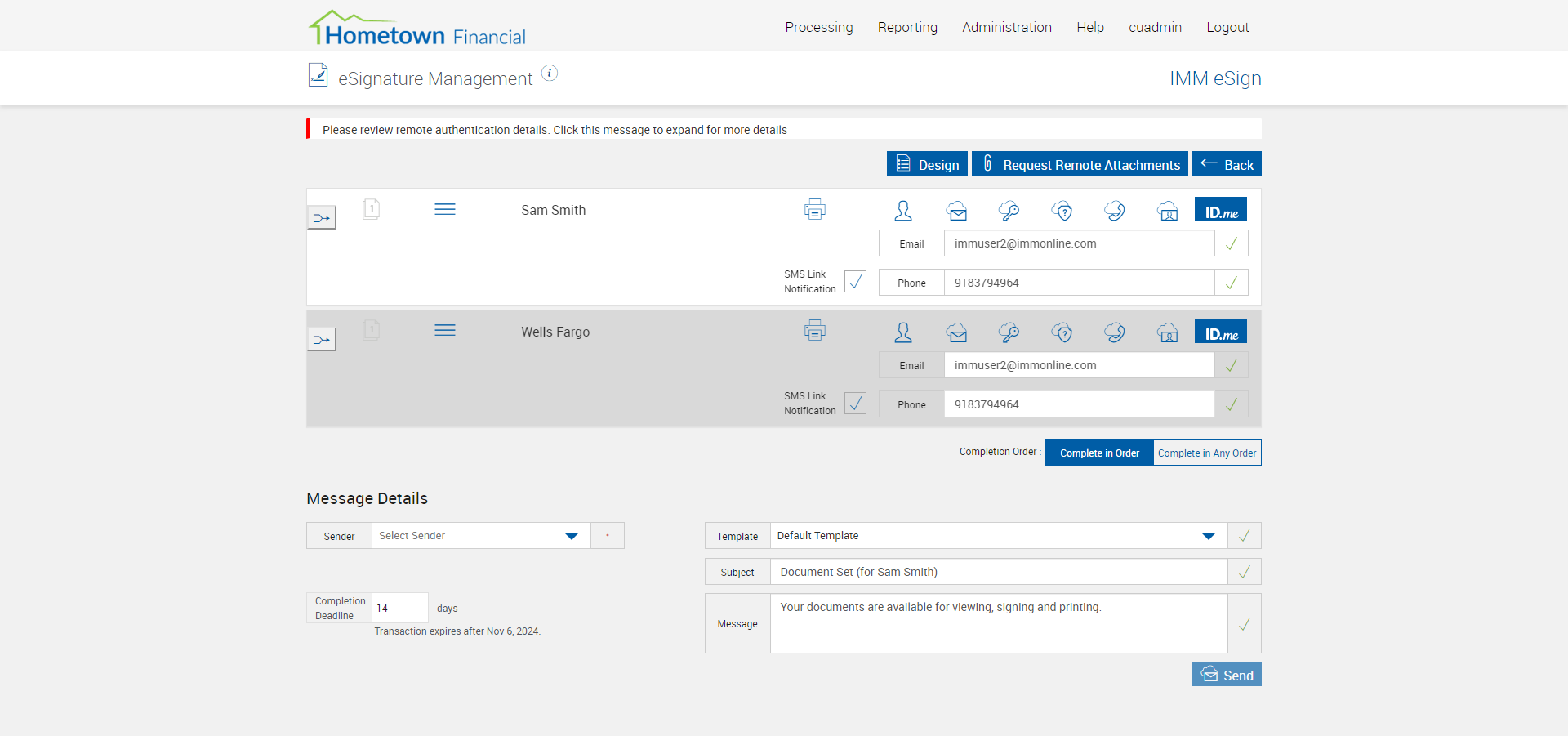Select the key password icon for Wells Fargo
The width and height of the screenshot is (1568, 736).
point(1009,332)
